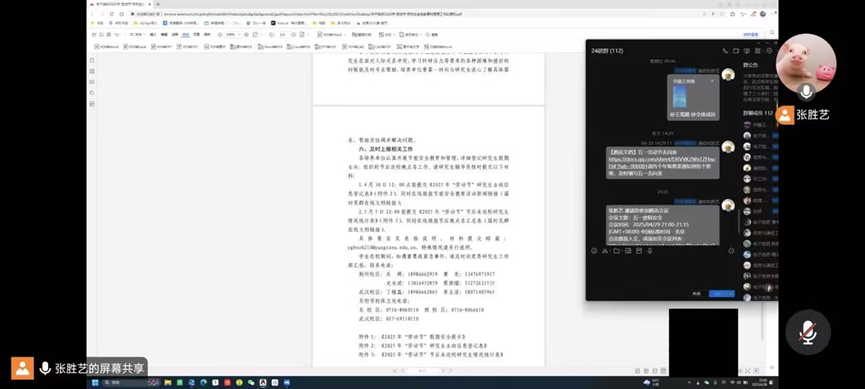Select the highlighted tab in the PDF menu row
The width and height of the screenshot is (865, 389).
point(185,34)
